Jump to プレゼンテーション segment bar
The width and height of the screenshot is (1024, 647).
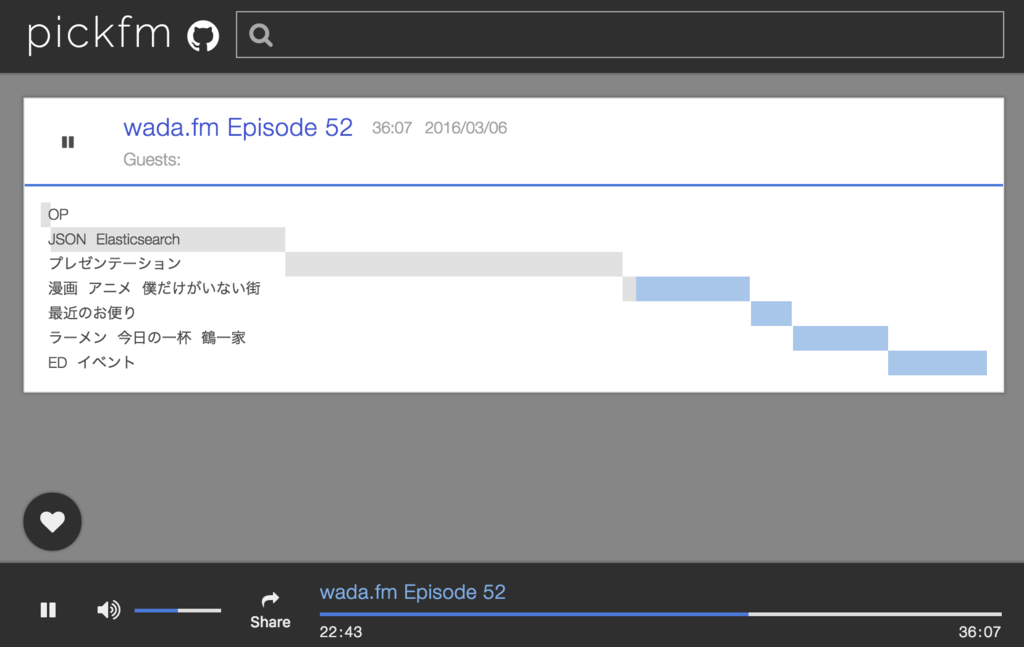[x=454, y=264]
